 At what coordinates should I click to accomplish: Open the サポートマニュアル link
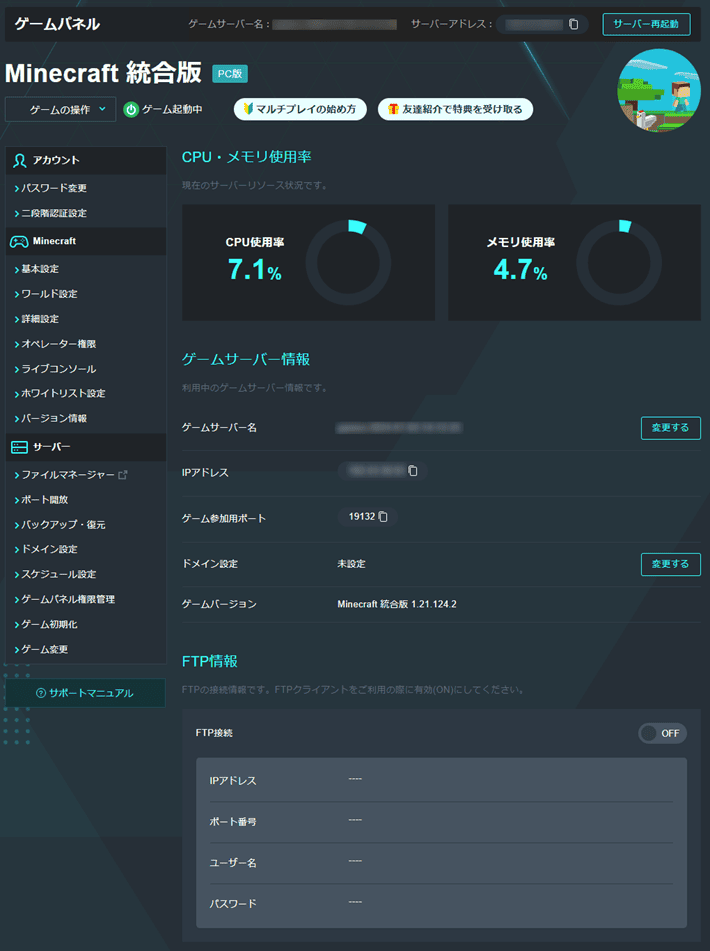tap(85, 693)
